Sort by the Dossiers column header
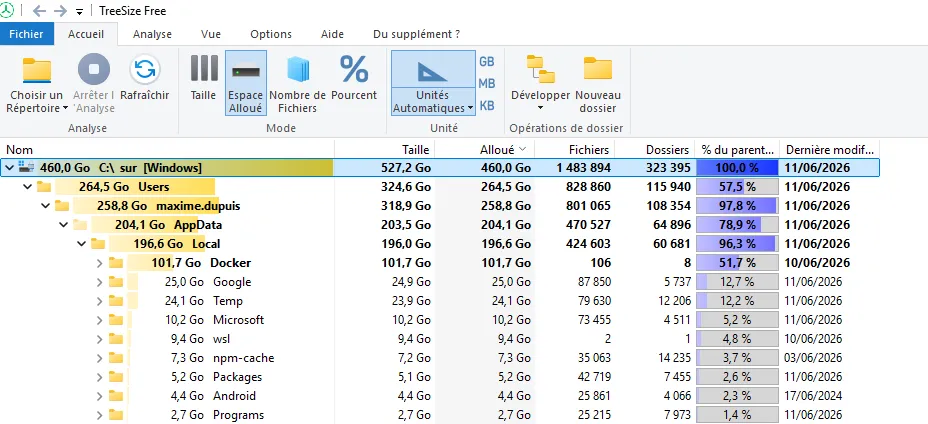 point(655,149)
